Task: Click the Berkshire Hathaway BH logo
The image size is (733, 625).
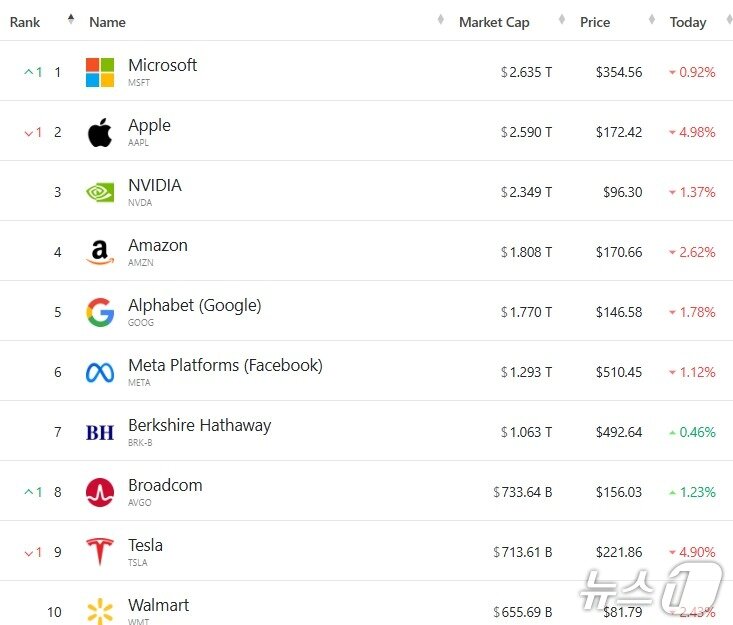Action: (100, 432)
